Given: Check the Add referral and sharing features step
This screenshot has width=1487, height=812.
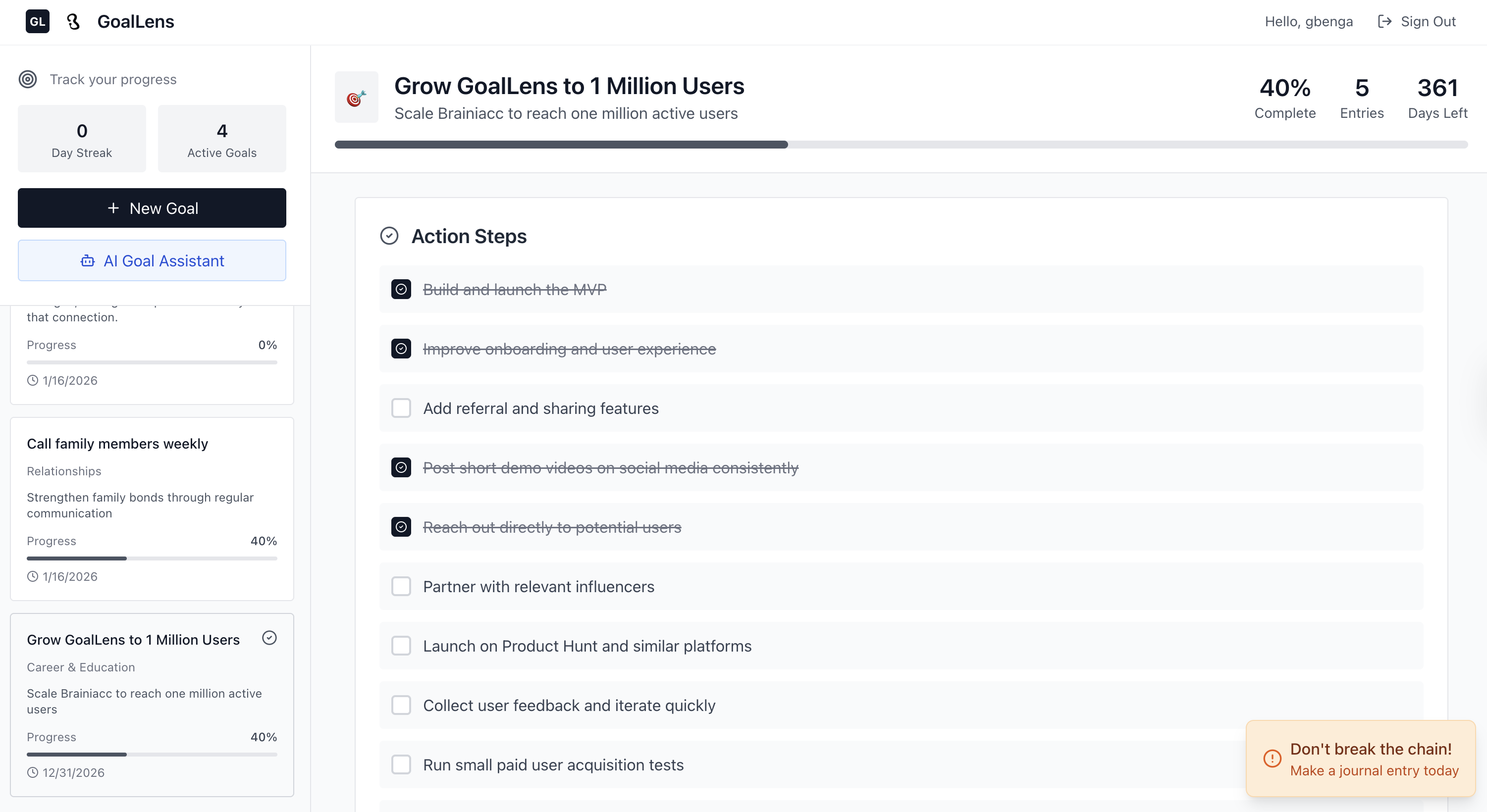Looking at the screenshot, I should (401, 408).
